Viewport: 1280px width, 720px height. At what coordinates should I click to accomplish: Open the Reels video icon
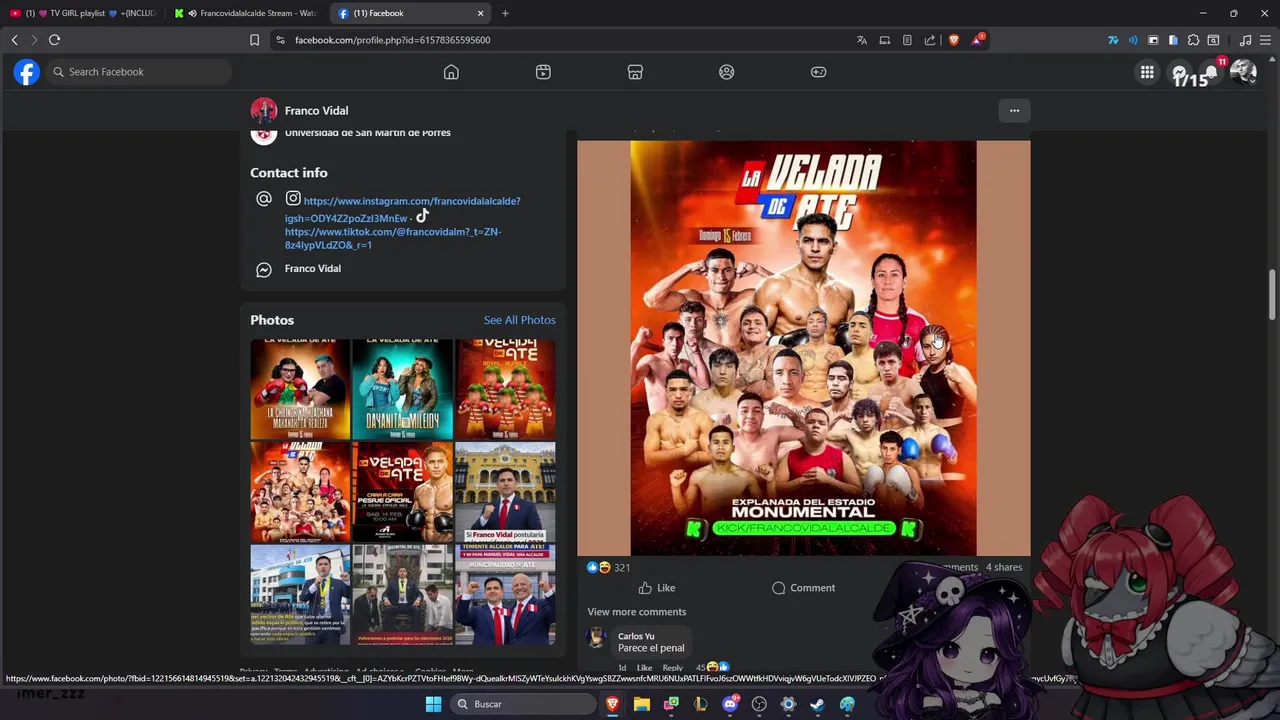[543, 72]
